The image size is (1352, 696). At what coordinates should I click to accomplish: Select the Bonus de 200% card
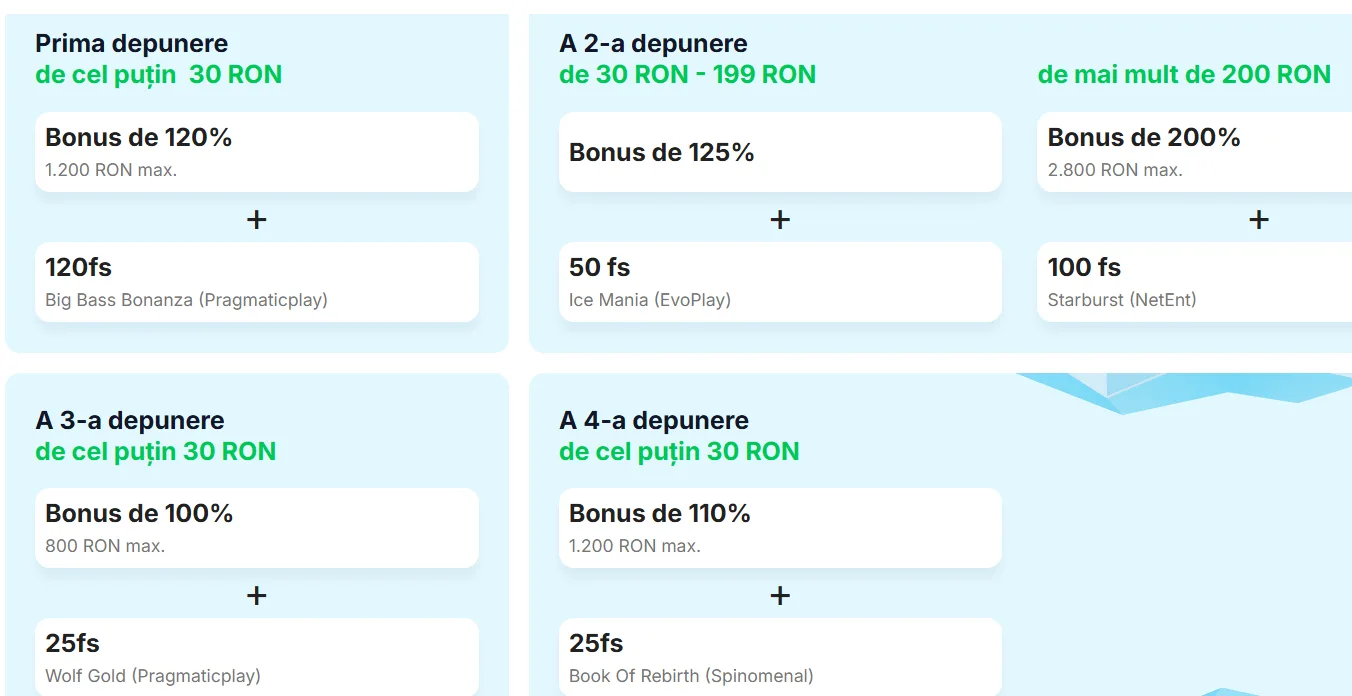click(x=1195, y=152)
